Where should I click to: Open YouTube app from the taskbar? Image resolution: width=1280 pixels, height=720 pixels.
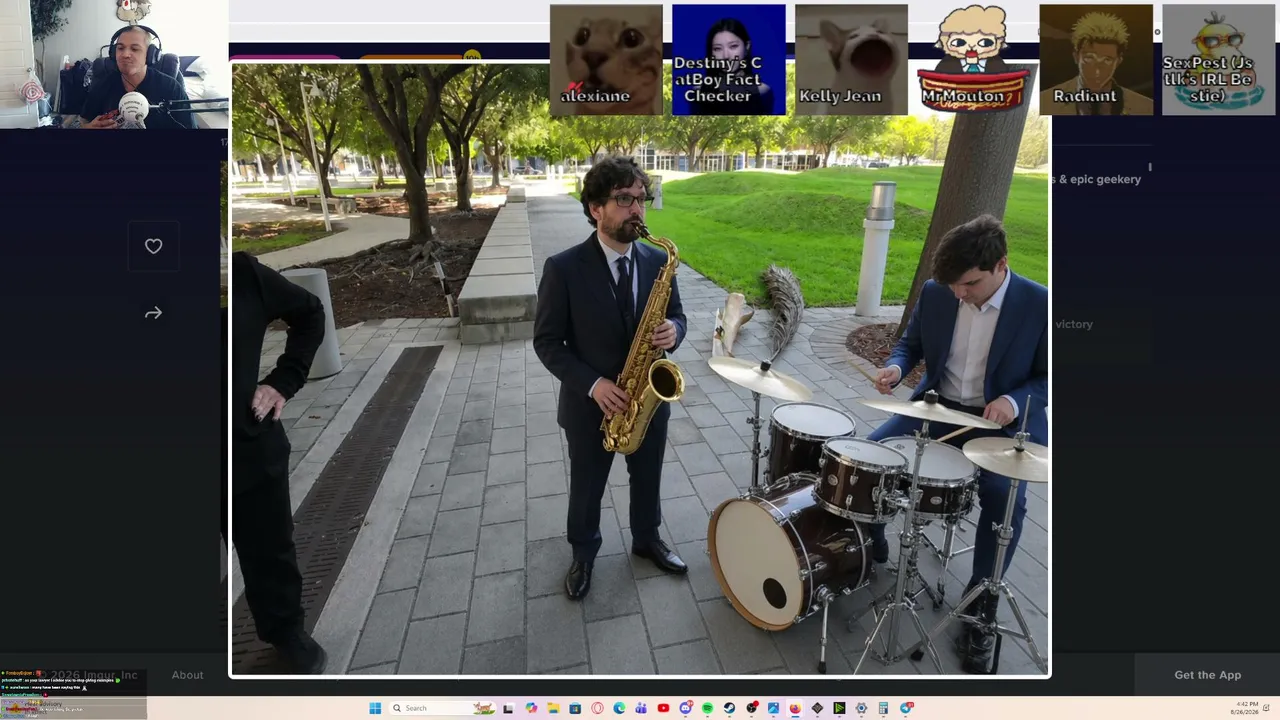663,708
